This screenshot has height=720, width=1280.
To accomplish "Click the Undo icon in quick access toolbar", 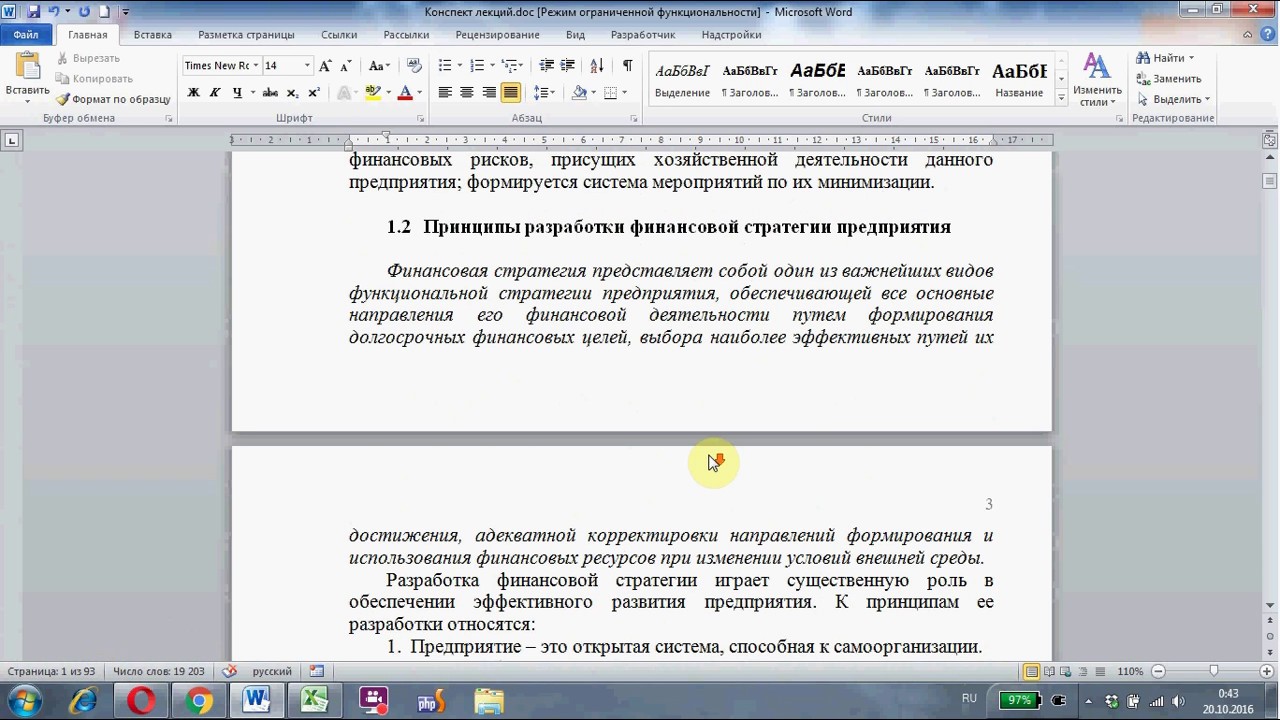I will [x=54, y=12].
